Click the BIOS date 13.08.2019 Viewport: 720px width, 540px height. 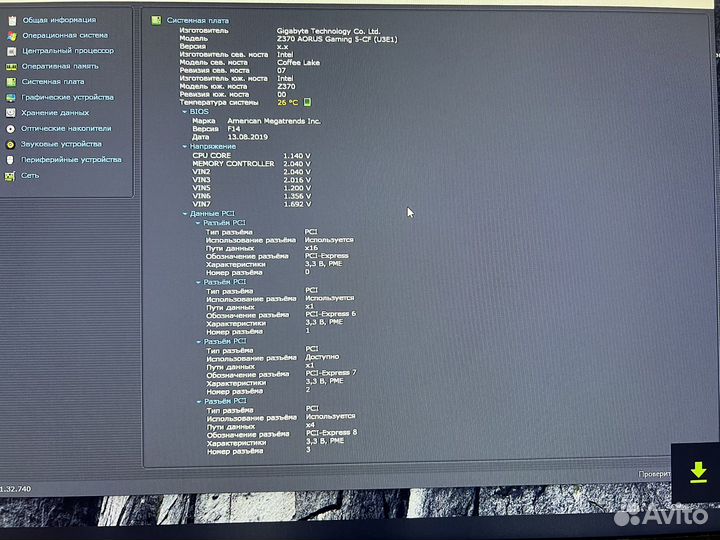(x=248, y=137)
